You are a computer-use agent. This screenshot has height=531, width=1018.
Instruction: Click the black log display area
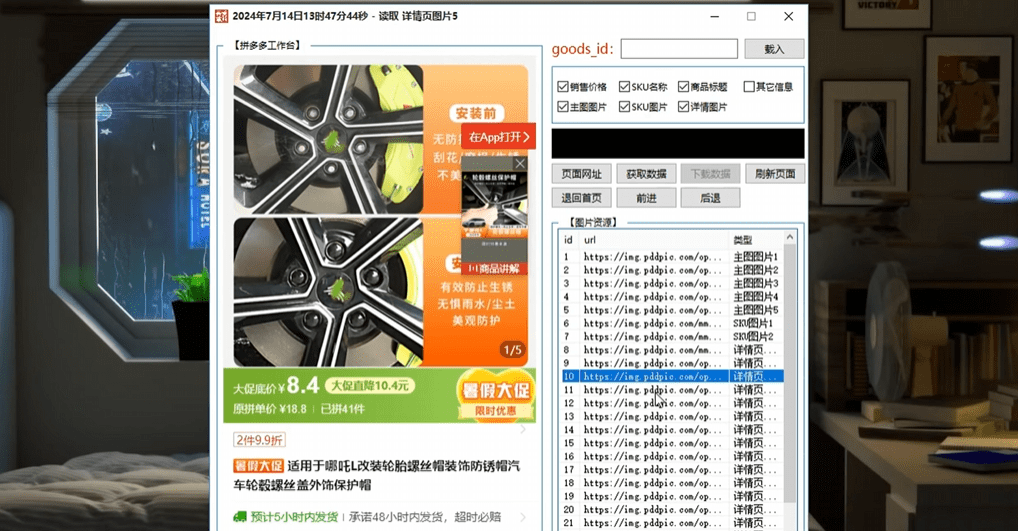[x=678, y=143]
